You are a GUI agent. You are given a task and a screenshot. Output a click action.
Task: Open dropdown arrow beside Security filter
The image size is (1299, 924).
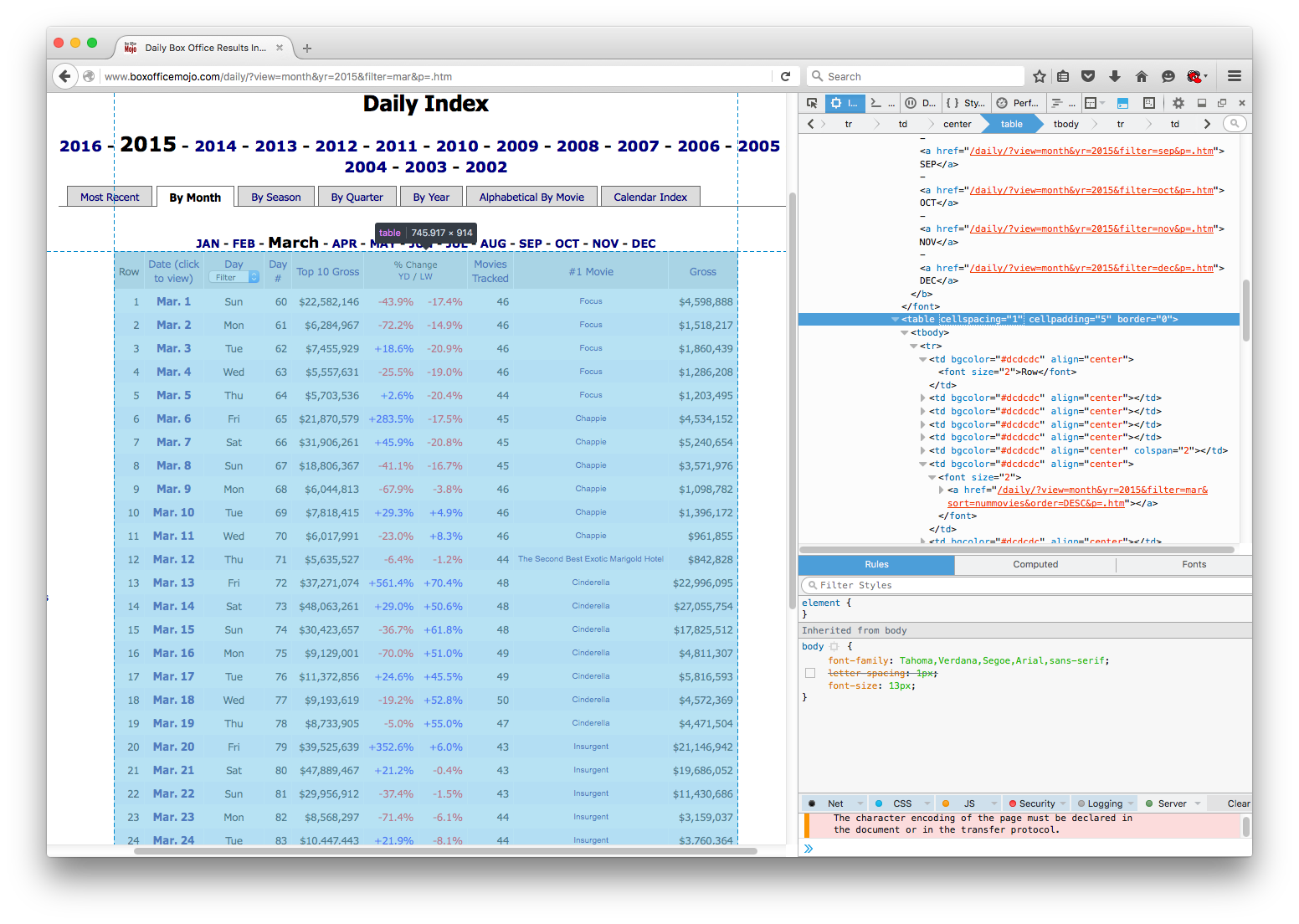(x=1063, y=803)
